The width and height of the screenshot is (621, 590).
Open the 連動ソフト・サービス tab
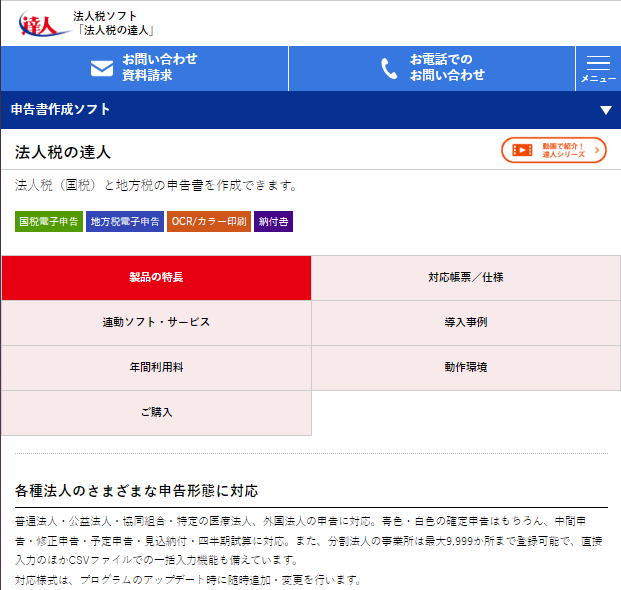[156, 323]
